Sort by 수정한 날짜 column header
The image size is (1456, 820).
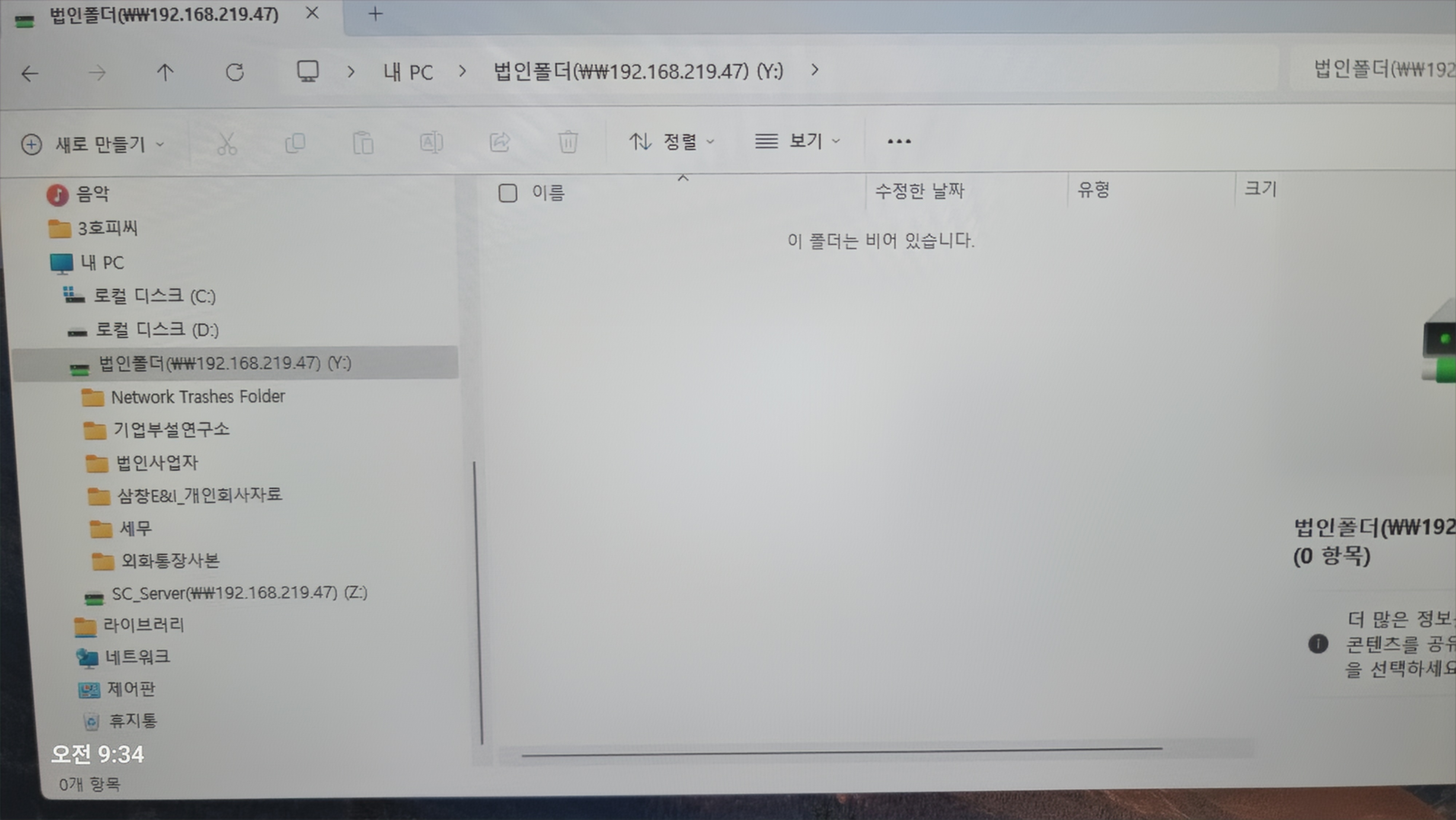(919, 190)
